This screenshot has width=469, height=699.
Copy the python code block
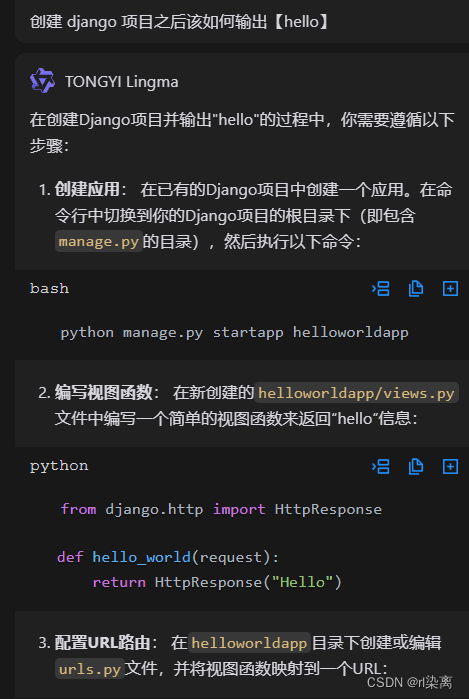pos(416,466)
